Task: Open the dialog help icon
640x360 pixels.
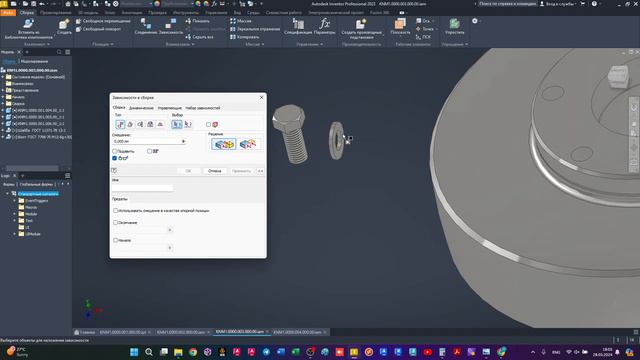Action: point(114,170)
